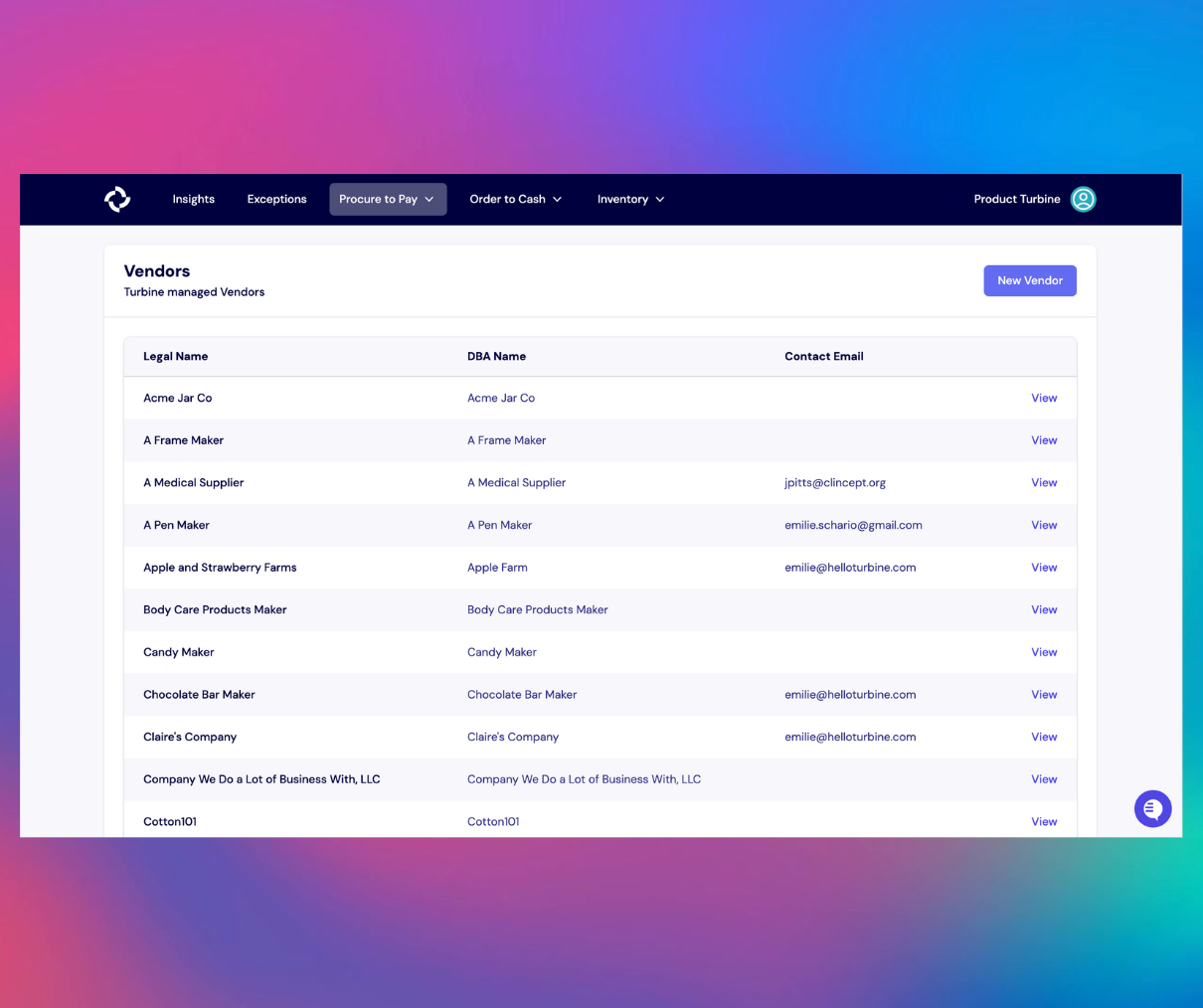Open the Inventory dropdown menu

(x=630, y=199)
